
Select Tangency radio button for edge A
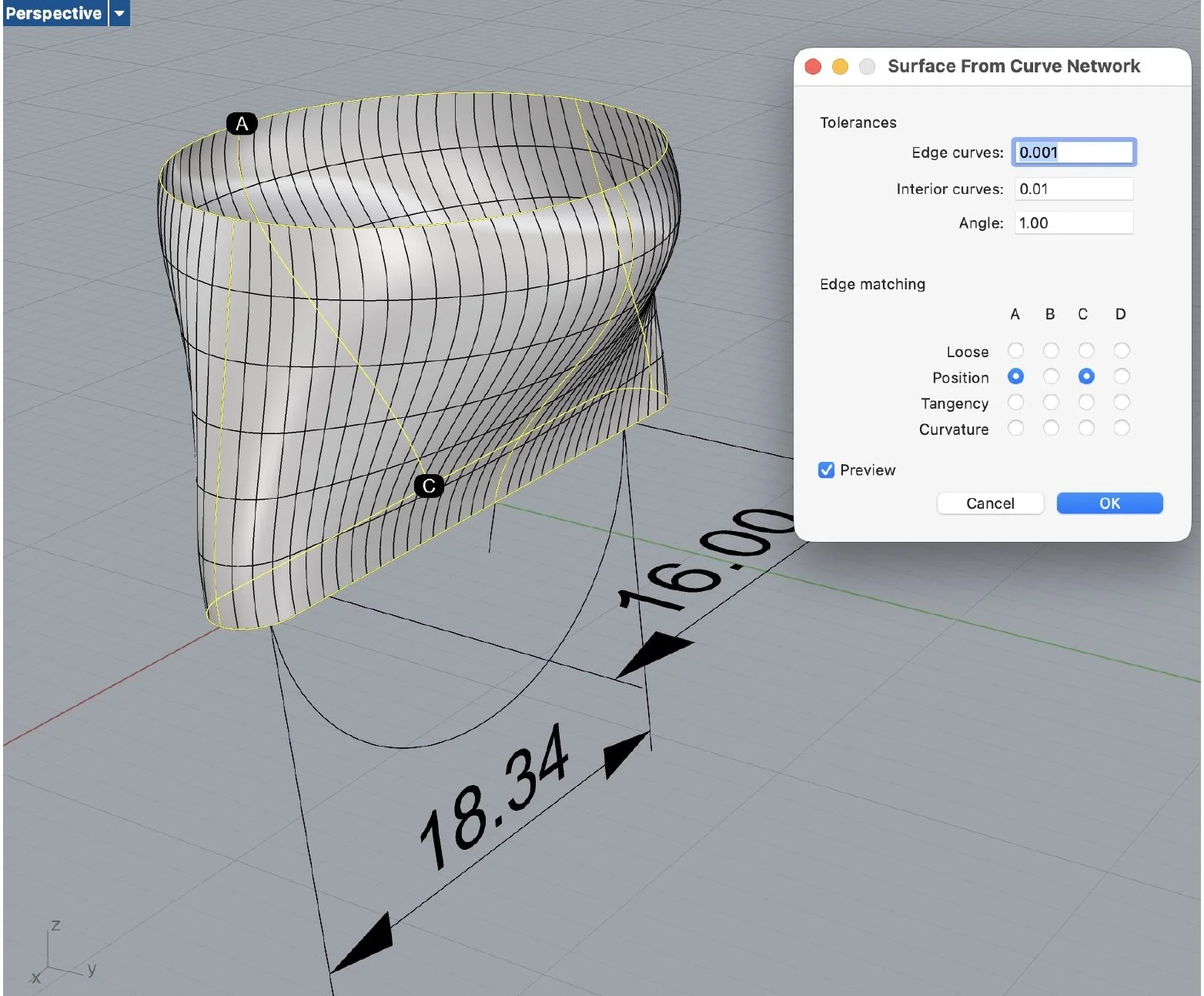click(1015, 402)
